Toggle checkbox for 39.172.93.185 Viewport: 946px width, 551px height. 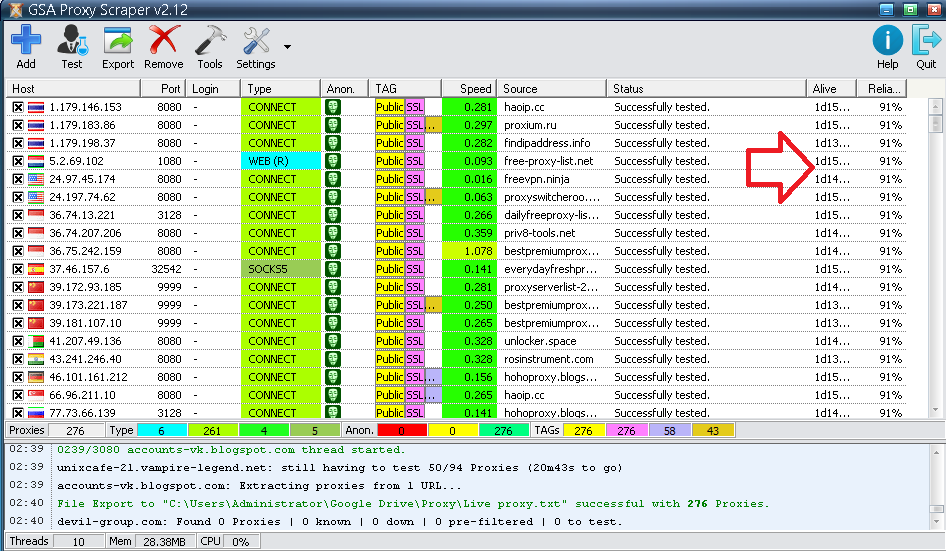(18, 287)
